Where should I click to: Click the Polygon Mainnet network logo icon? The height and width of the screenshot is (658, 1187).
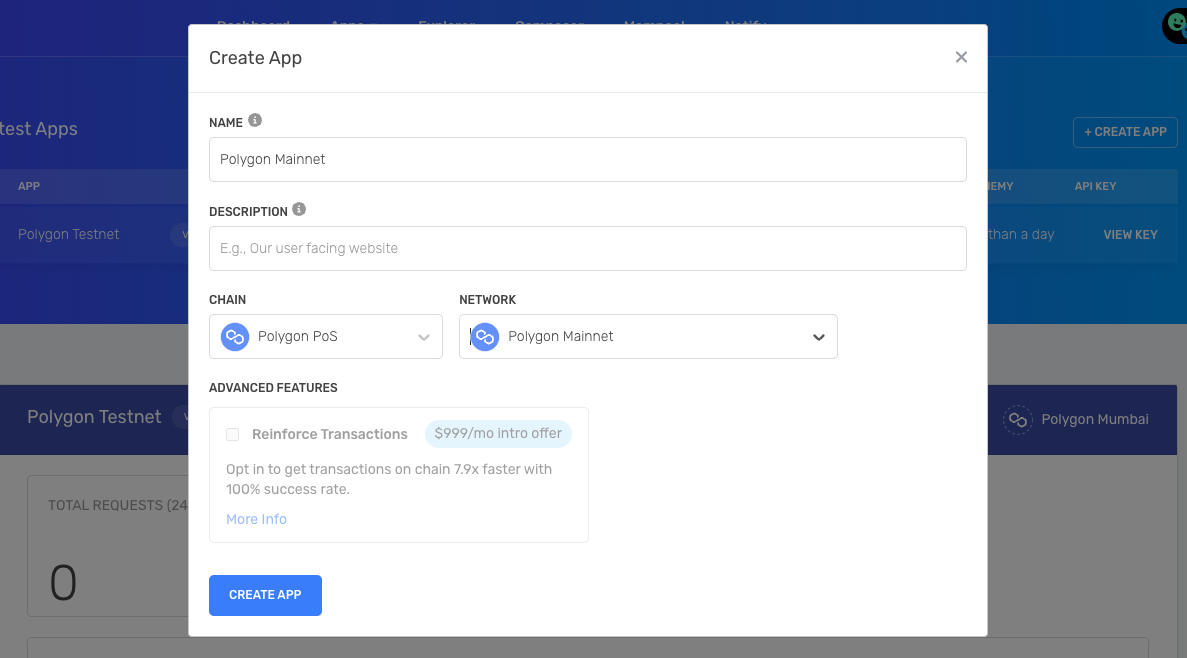485,337
